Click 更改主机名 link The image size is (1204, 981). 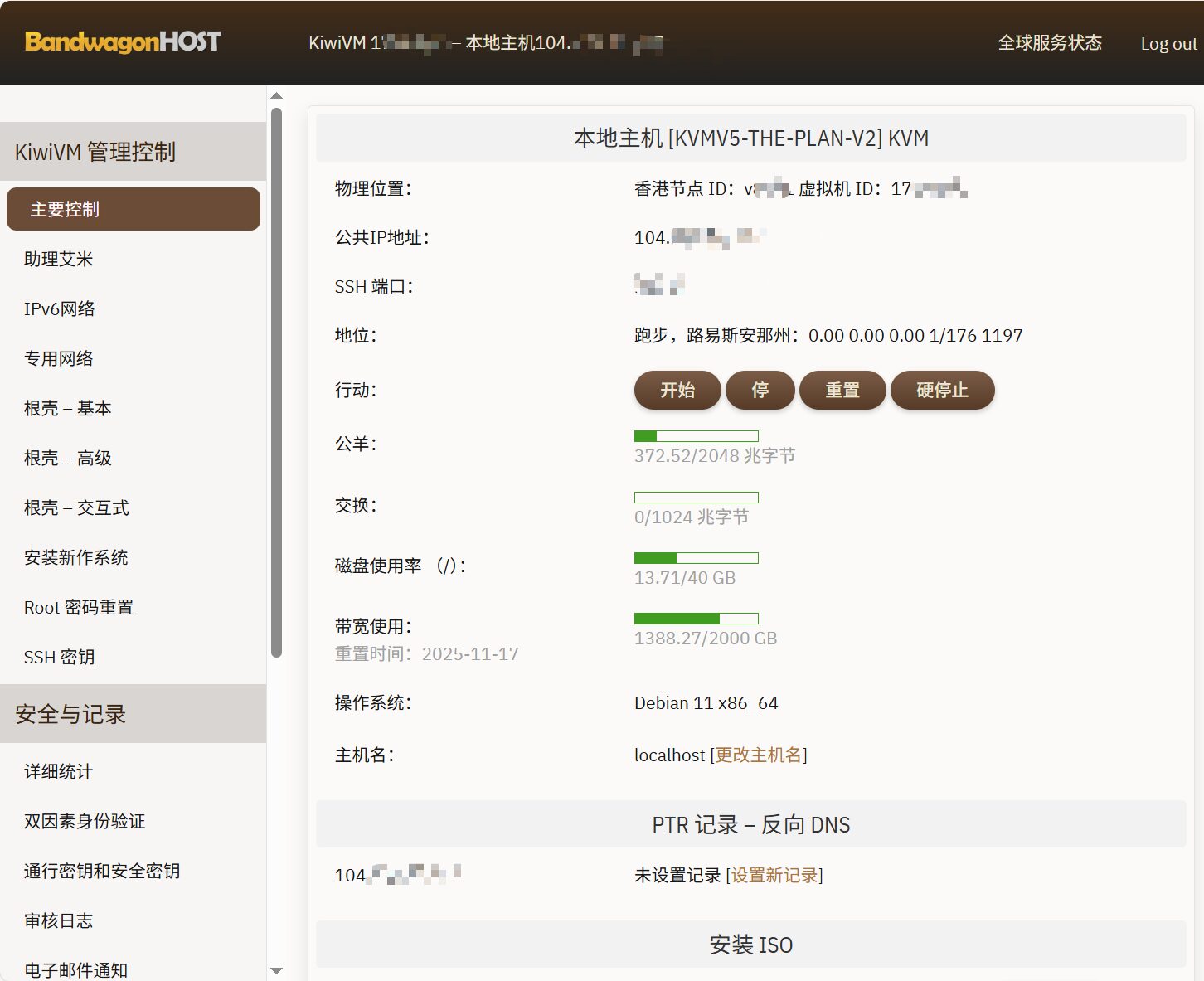pyautogui.click(x=759, y=755)
